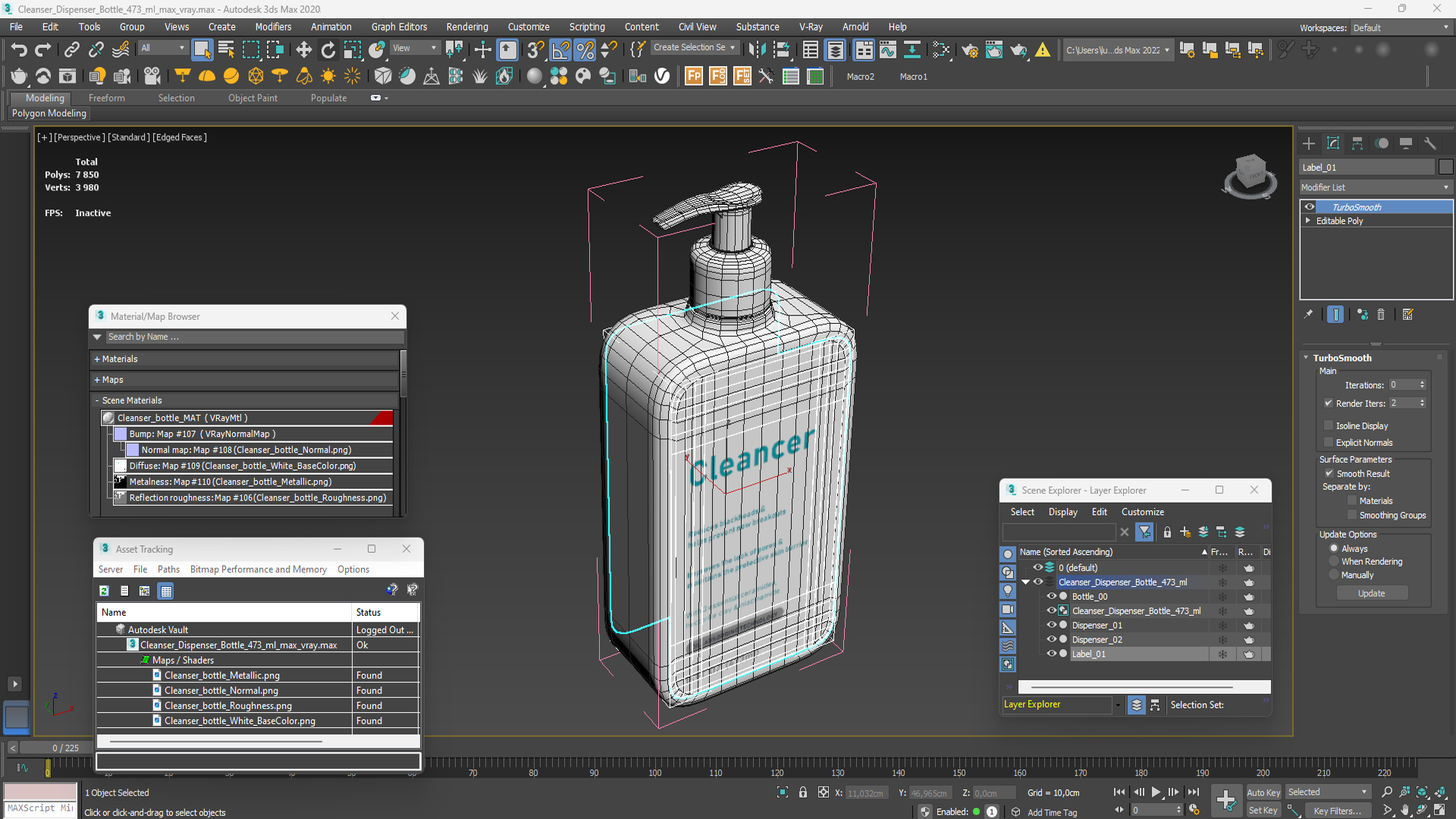Open the All selection filter dropdown
1456x819 pixels.
[x=163, y=48]
